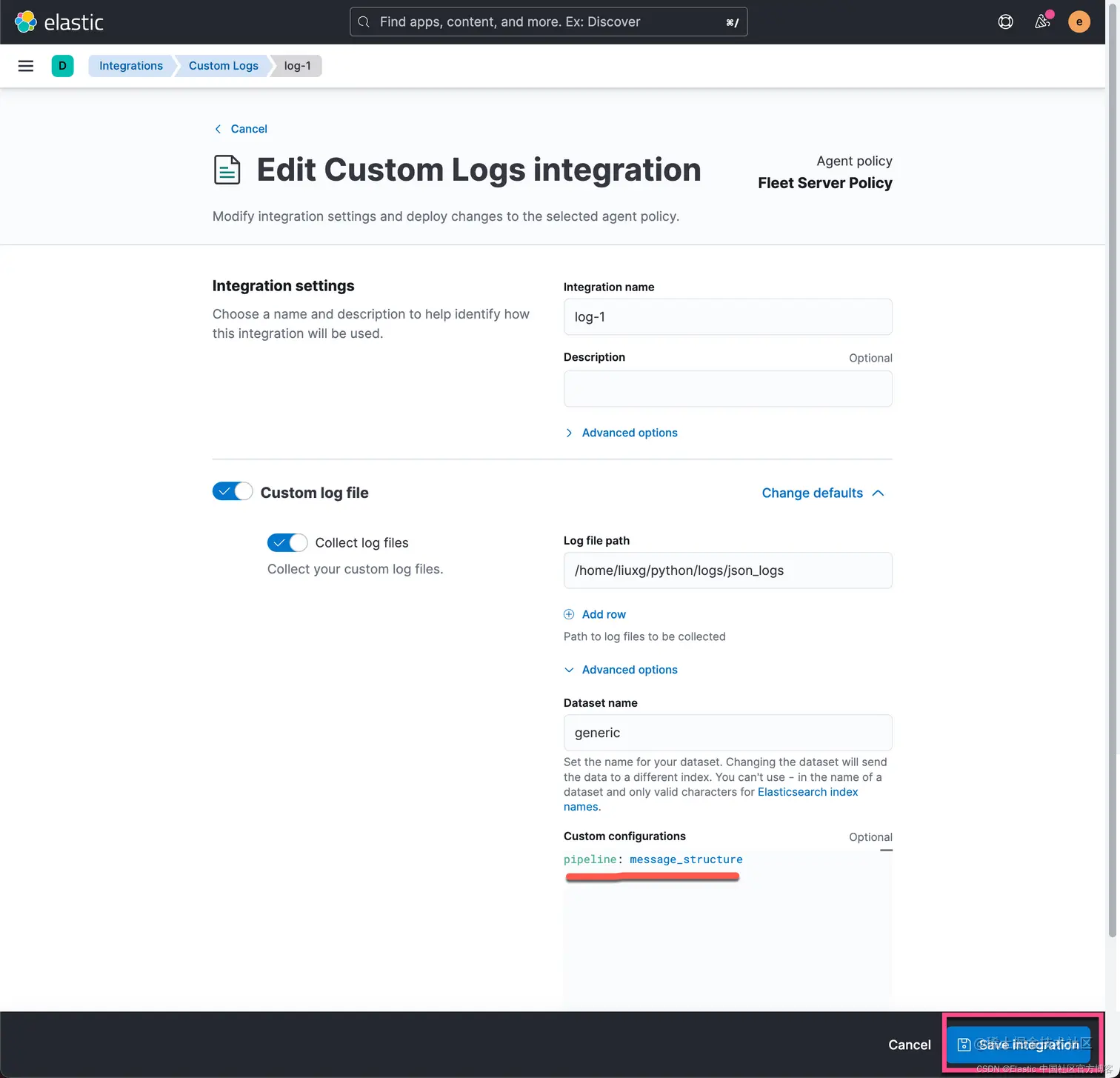Click the Cancel link at top
Image resolution: width=1120 pixels, height=1078 pixels.
[249, 129]
